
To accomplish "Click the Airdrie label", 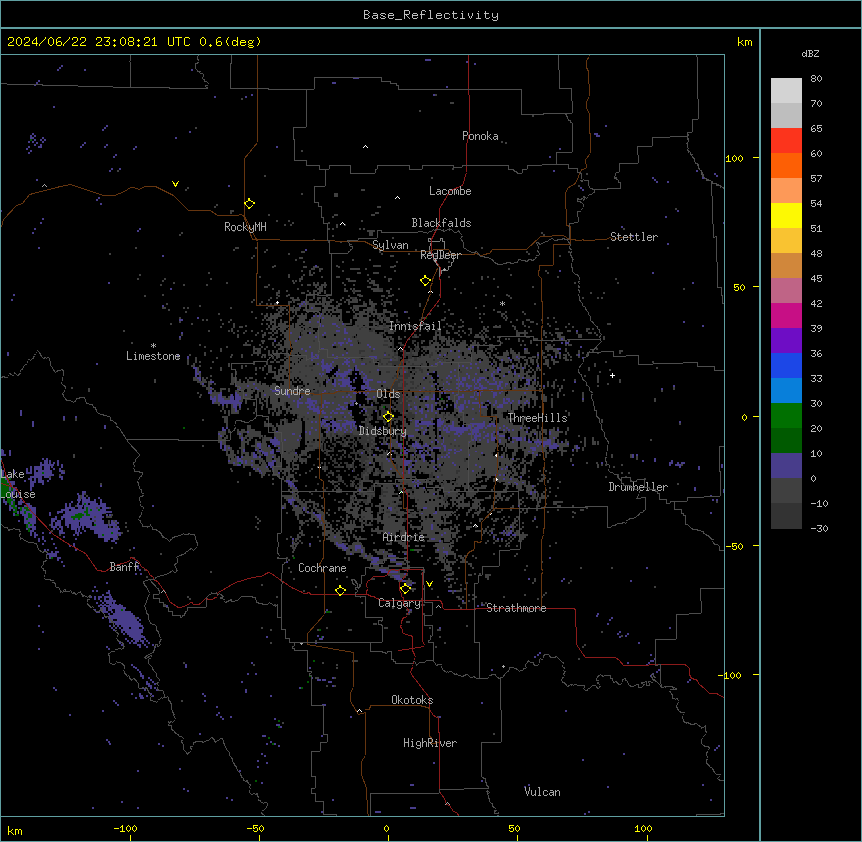I will tap(404, 537).
